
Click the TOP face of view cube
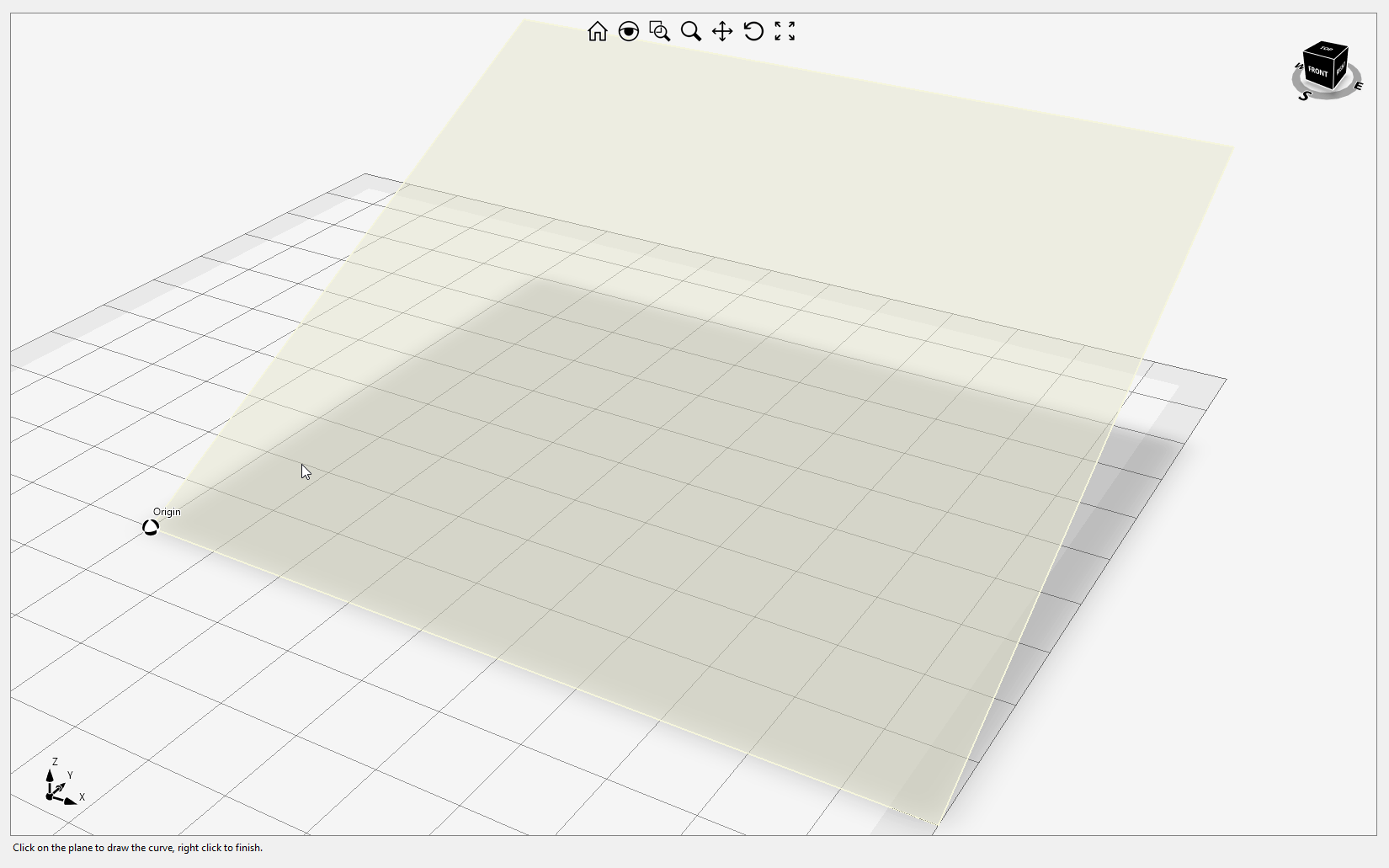[x=1328, y=49]
